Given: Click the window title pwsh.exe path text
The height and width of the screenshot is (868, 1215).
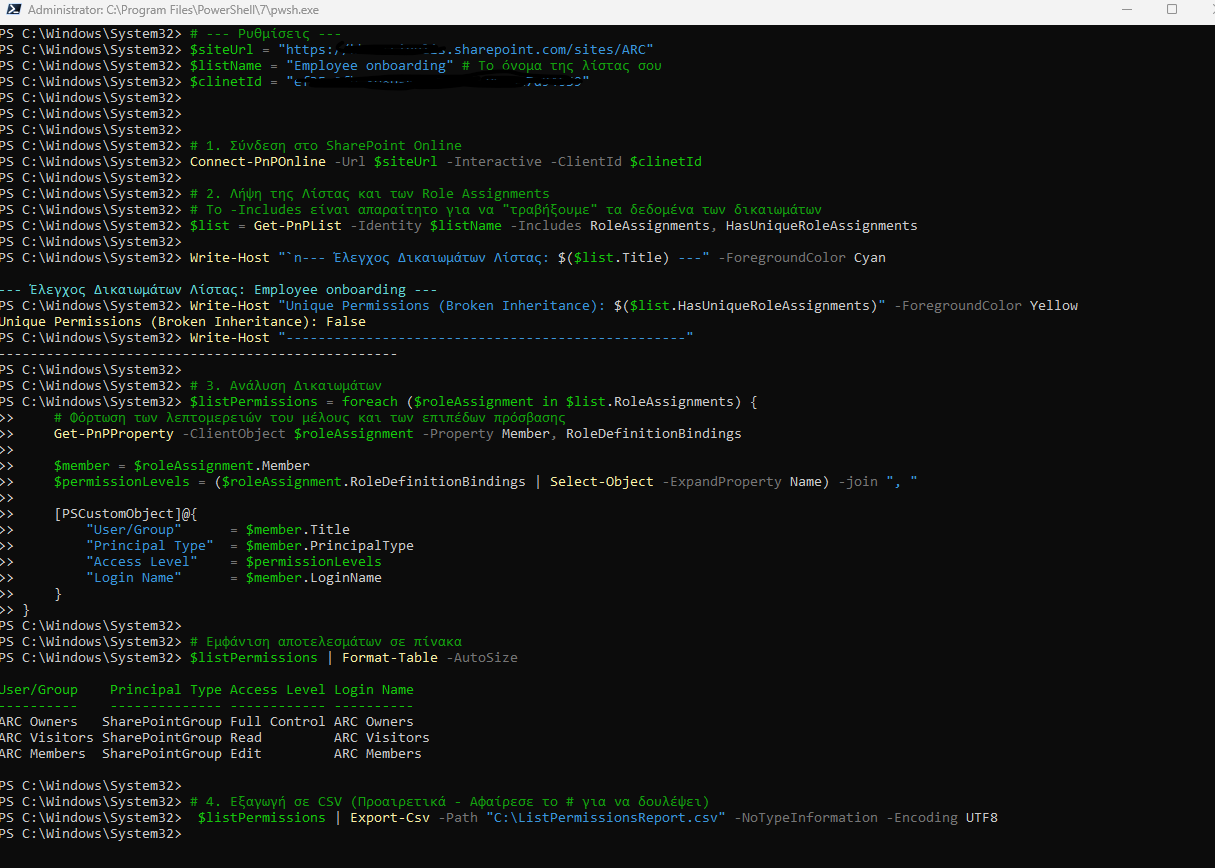Looking at the screenshot, I should click(175, 10).
